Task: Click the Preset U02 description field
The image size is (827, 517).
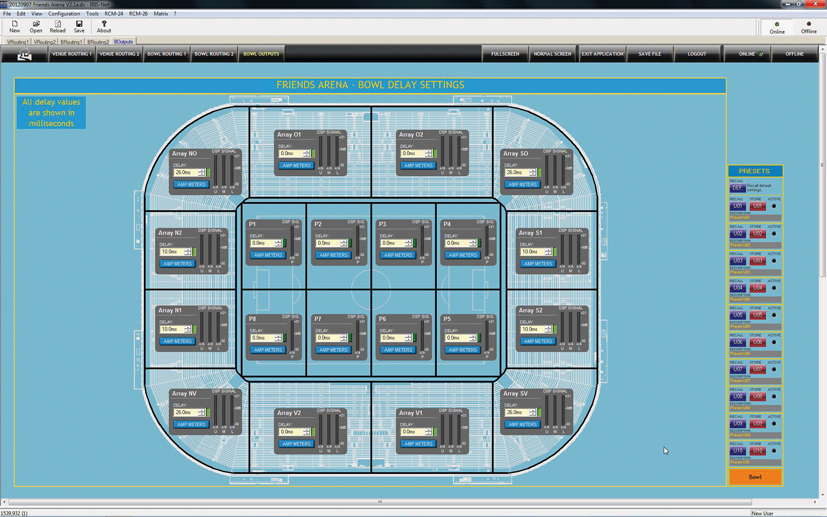Action: pyautogui.click(x=755, y=245)
